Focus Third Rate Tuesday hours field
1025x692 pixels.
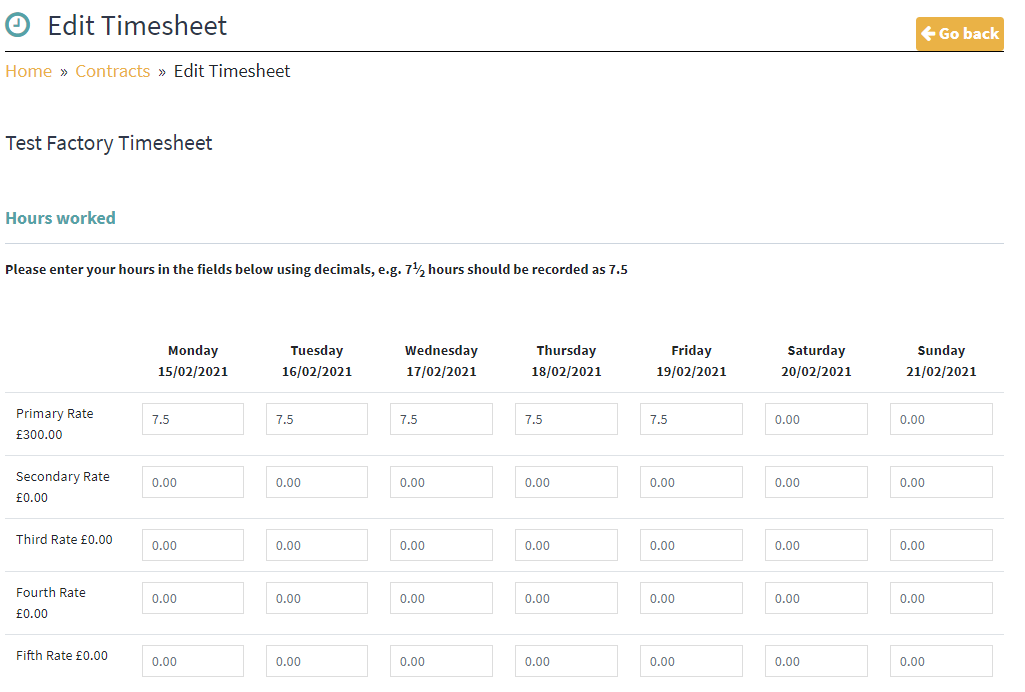316,545
